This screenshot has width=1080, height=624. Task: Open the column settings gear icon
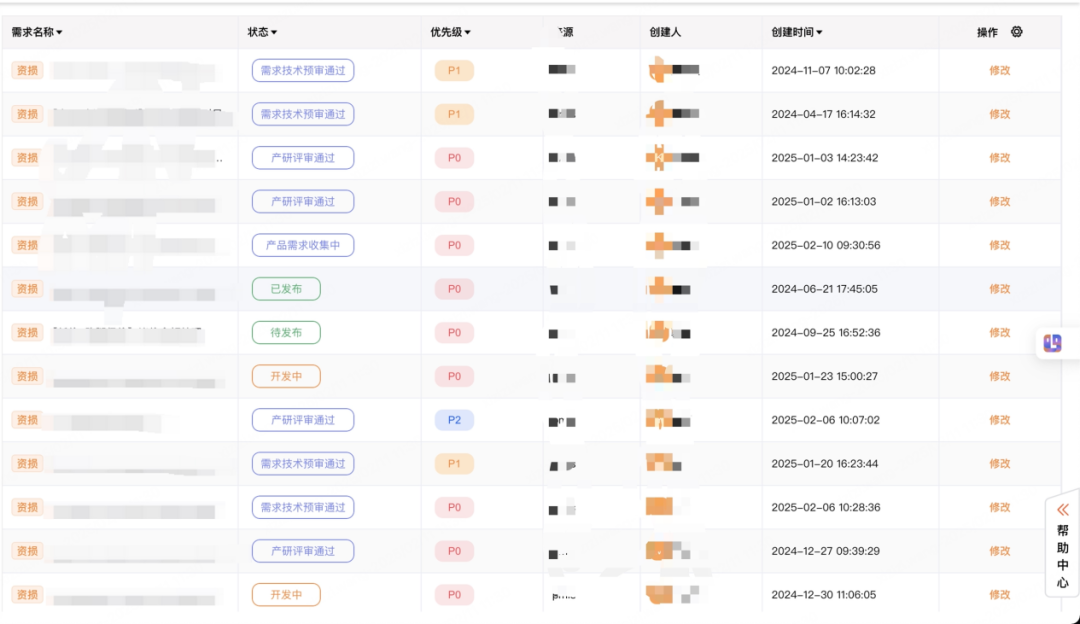pyautogui.click(x=1017, y=32)
